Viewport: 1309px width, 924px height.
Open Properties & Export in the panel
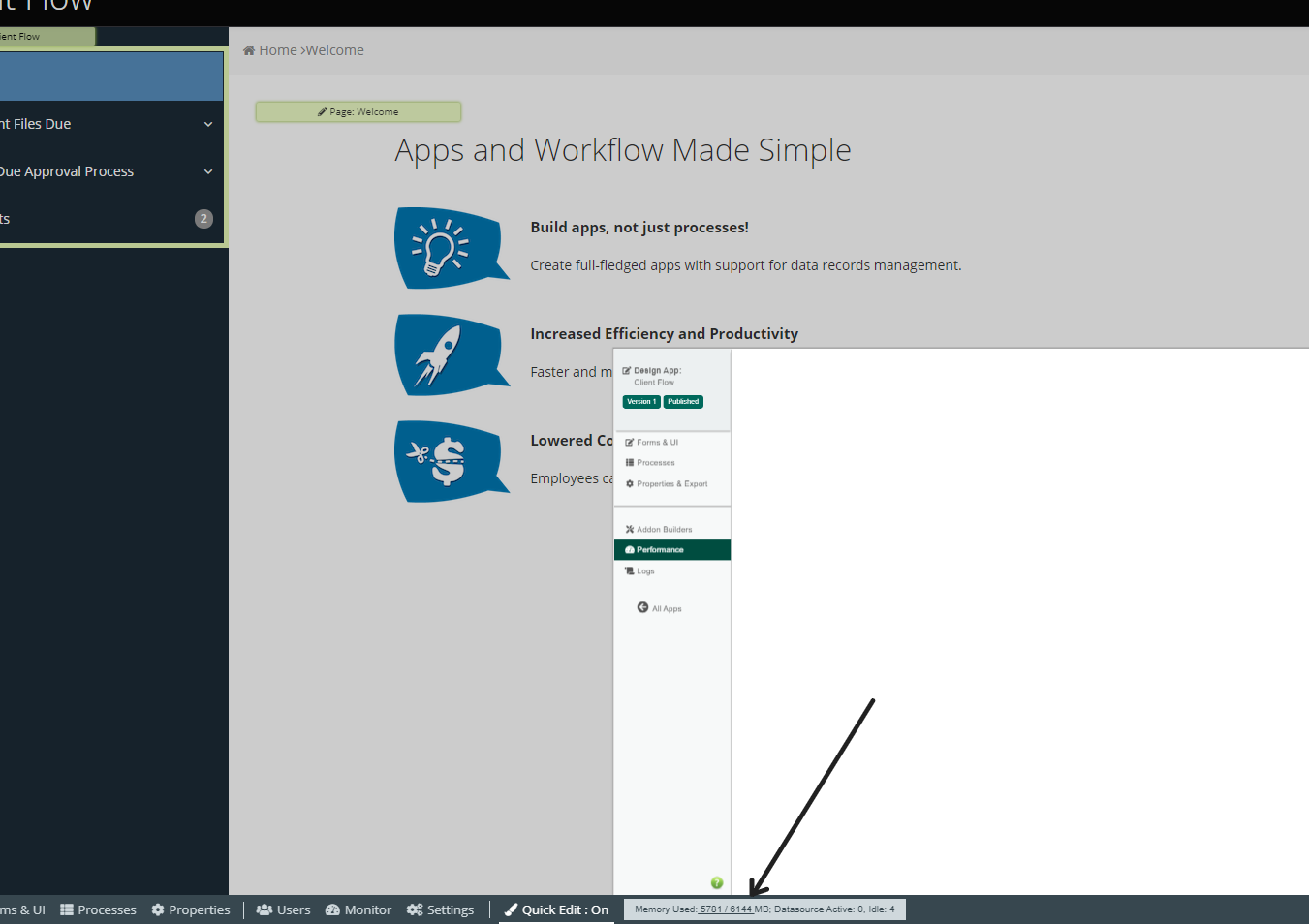tap(667, 484)
